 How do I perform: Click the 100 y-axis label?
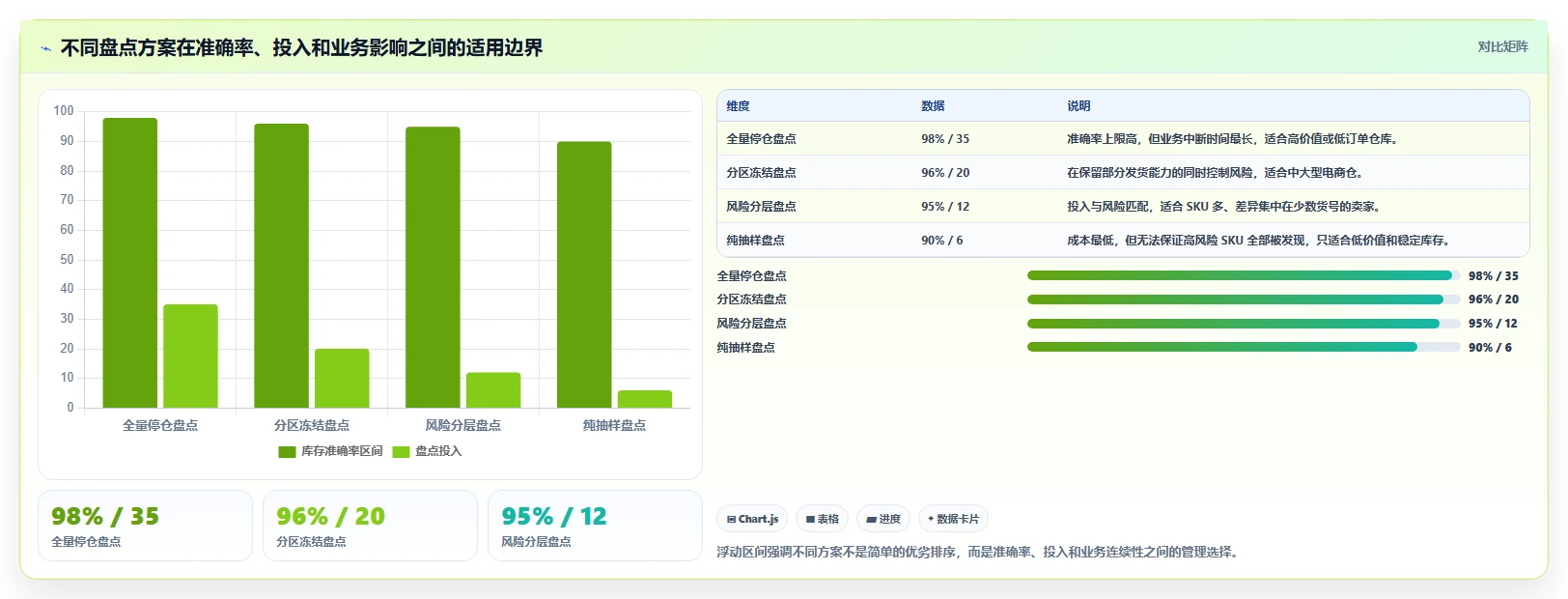64,111
